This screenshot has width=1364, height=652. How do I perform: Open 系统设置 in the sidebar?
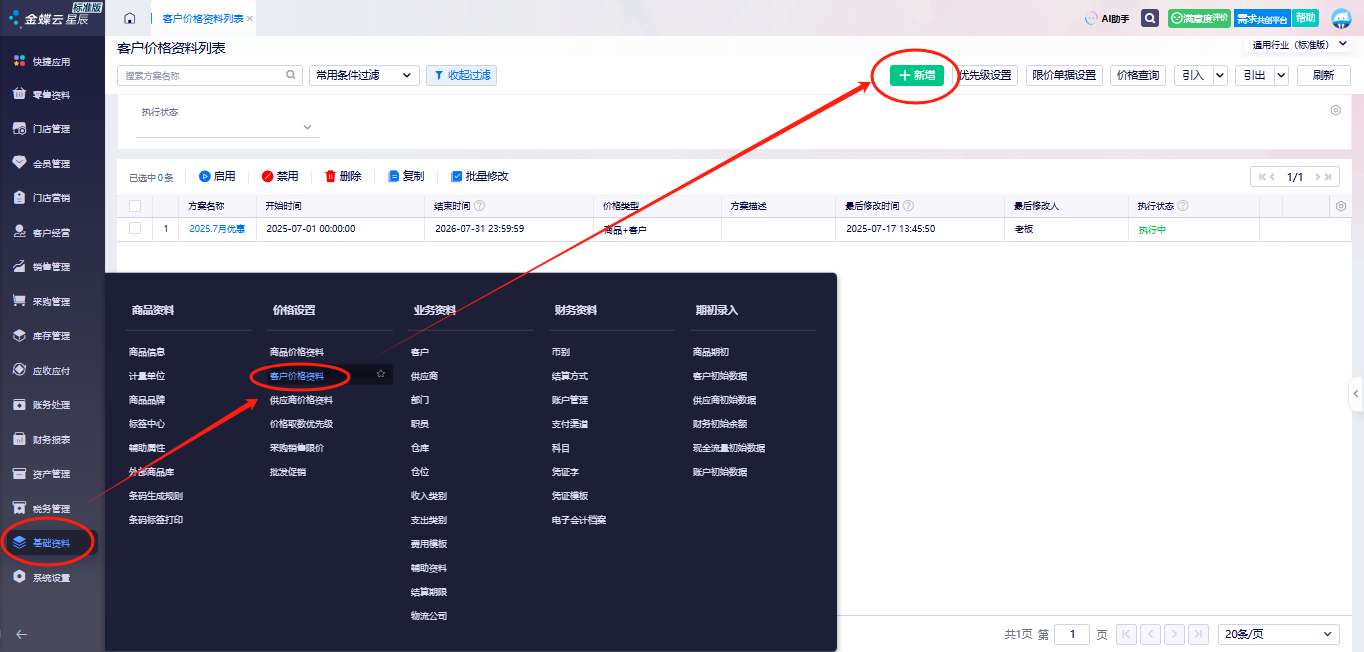[51, 578]
